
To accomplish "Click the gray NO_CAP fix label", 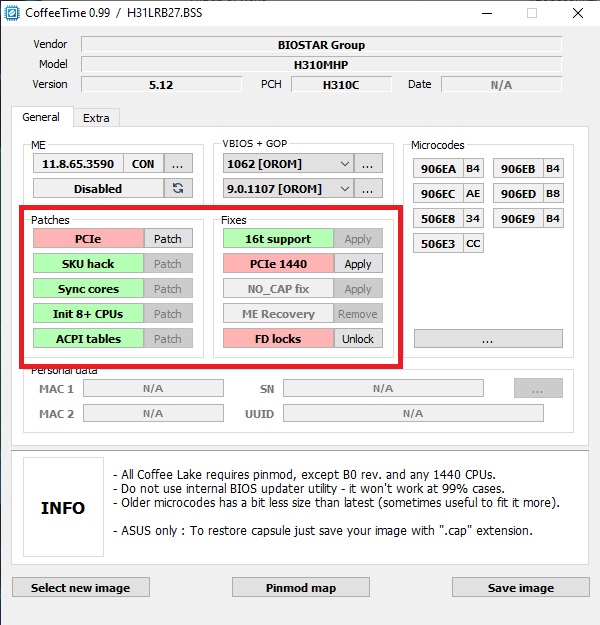I will point(278,289).
